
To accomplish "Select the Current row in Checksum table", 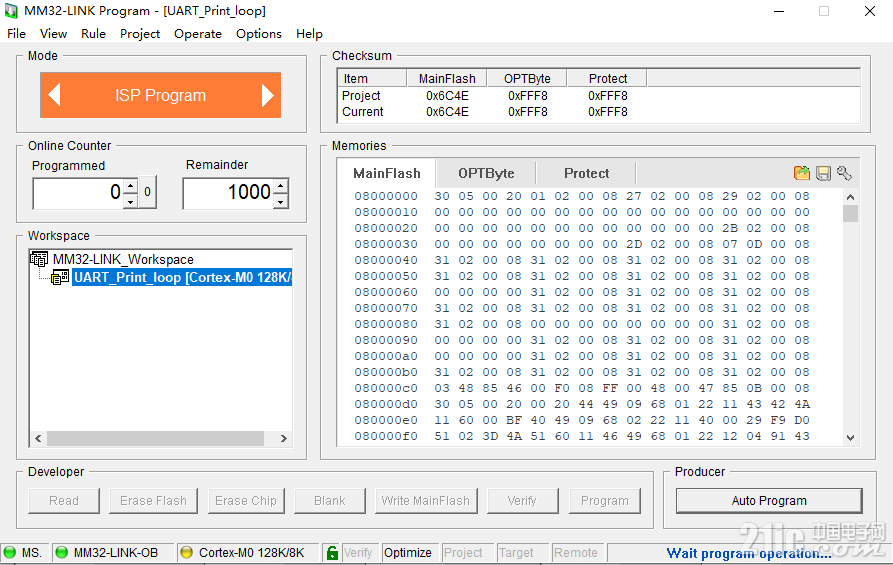I will (598, 112).
